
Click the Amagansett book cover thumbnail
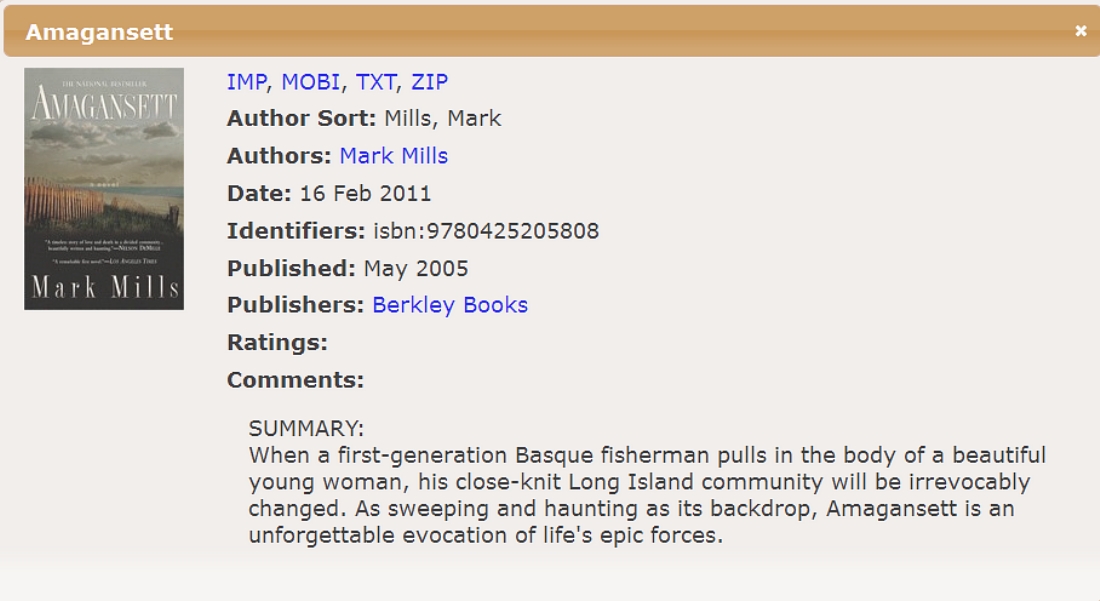click(x=104, y=189)
